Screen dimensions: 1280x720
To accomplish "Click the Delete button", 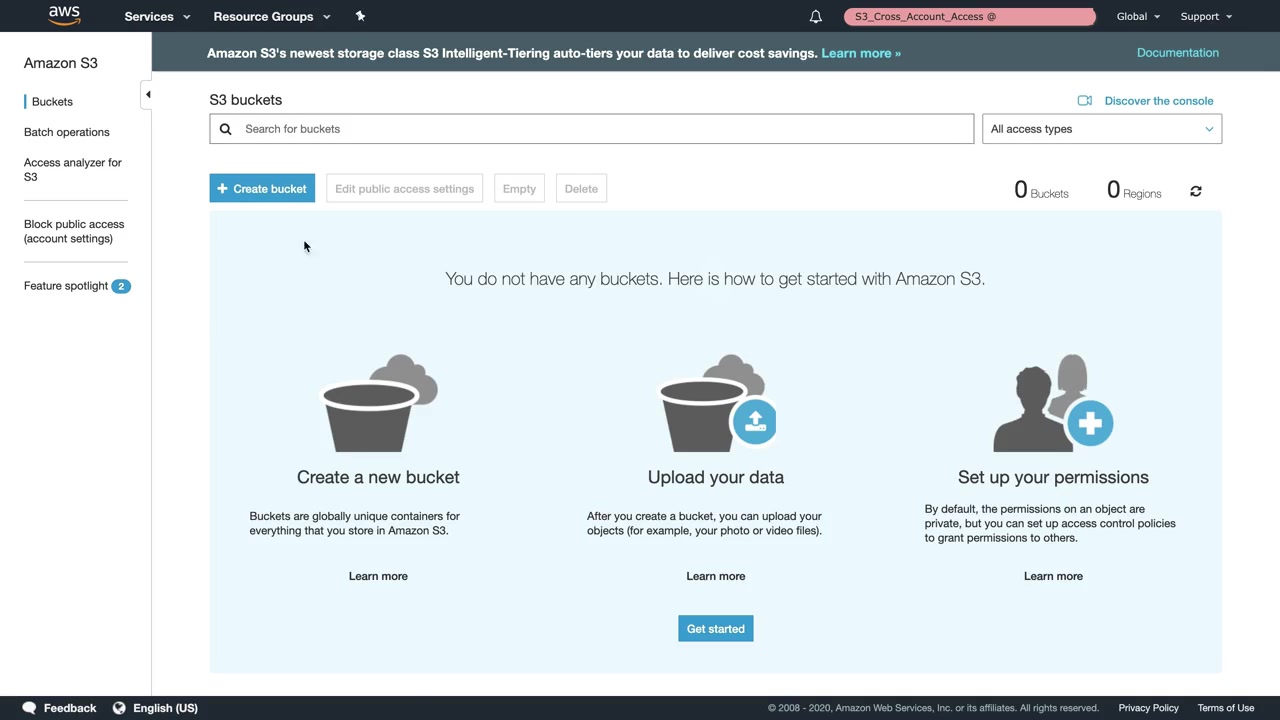I will pos(581,189).
